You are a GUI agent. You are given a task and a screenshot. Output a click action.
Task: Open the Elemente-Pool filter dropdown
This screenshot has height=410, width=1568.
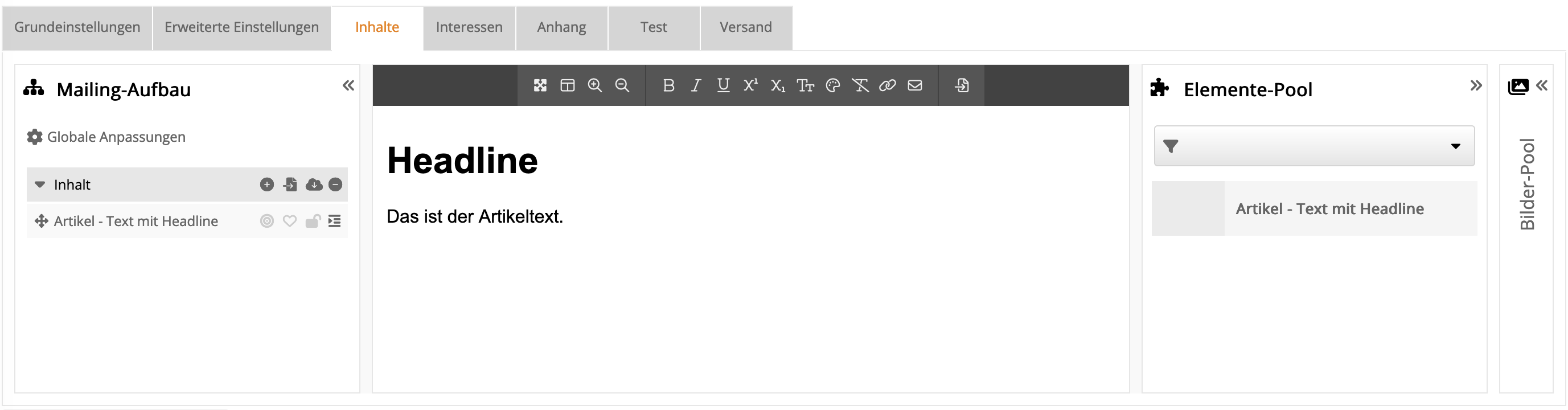click(x=1313, y=146)
